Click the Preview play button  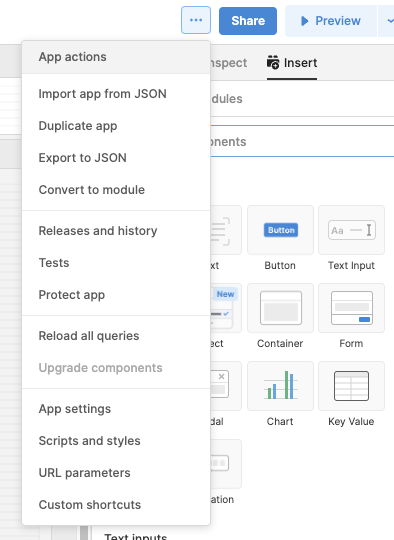tap(331, 21)
